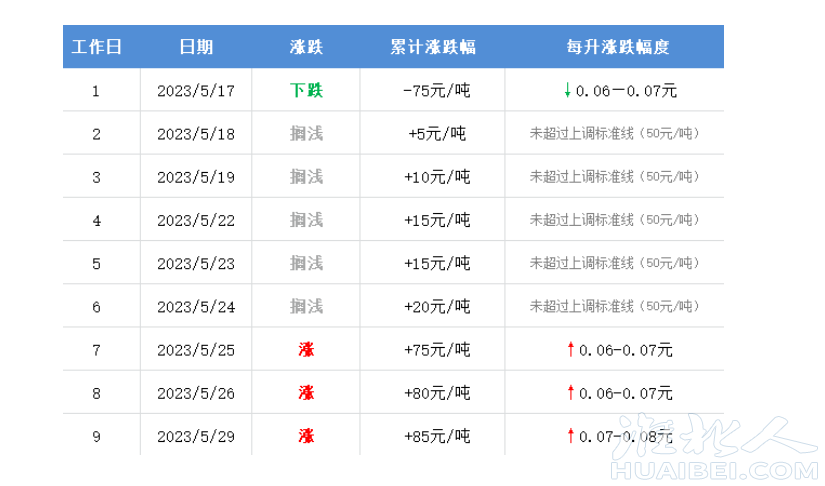
Task: Click the green down arrow icon
Action: pyautogui.click(x=568, y=91)
